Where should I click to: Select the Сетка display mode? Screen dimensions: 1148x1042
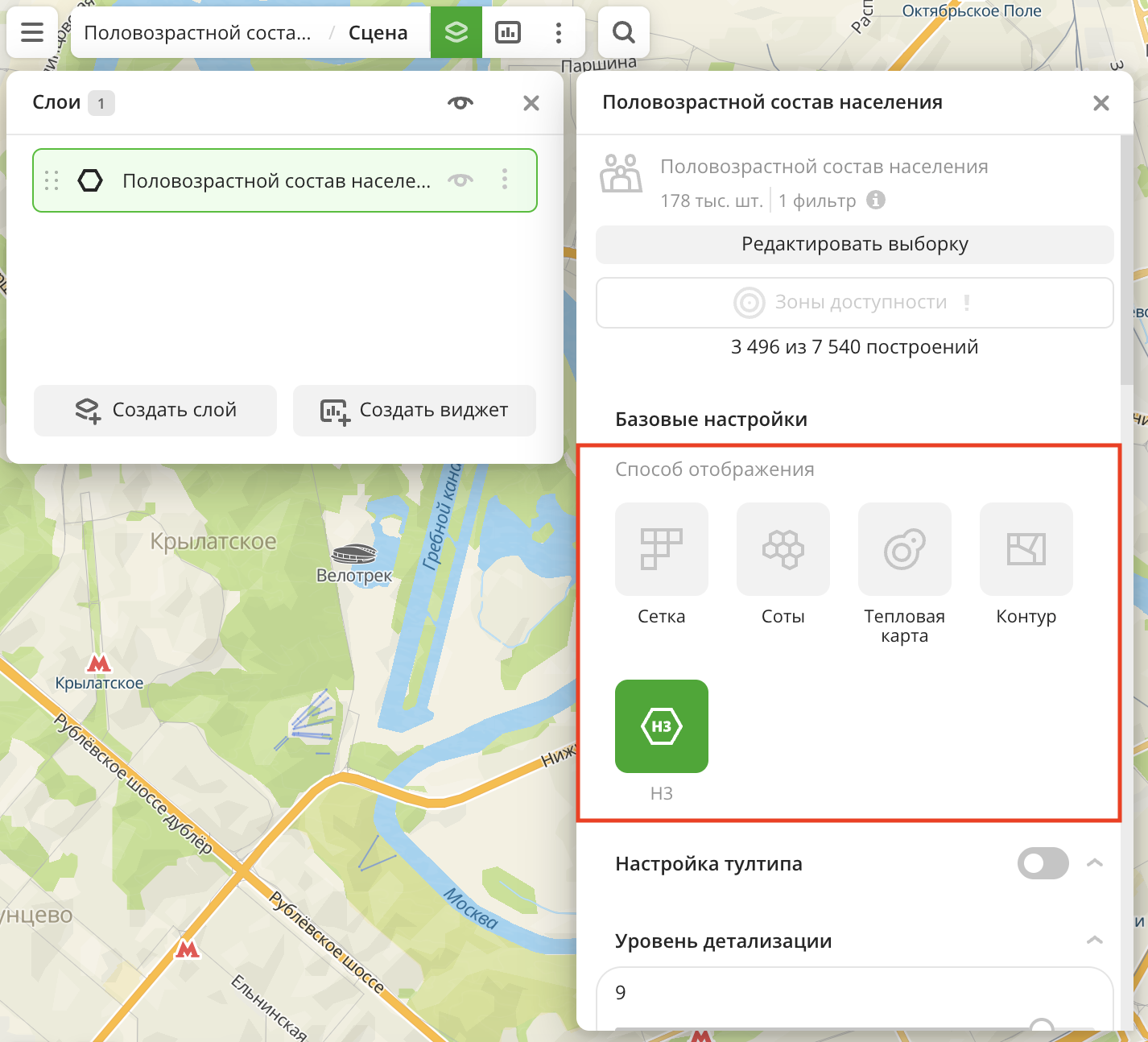[x=661, y=549]
